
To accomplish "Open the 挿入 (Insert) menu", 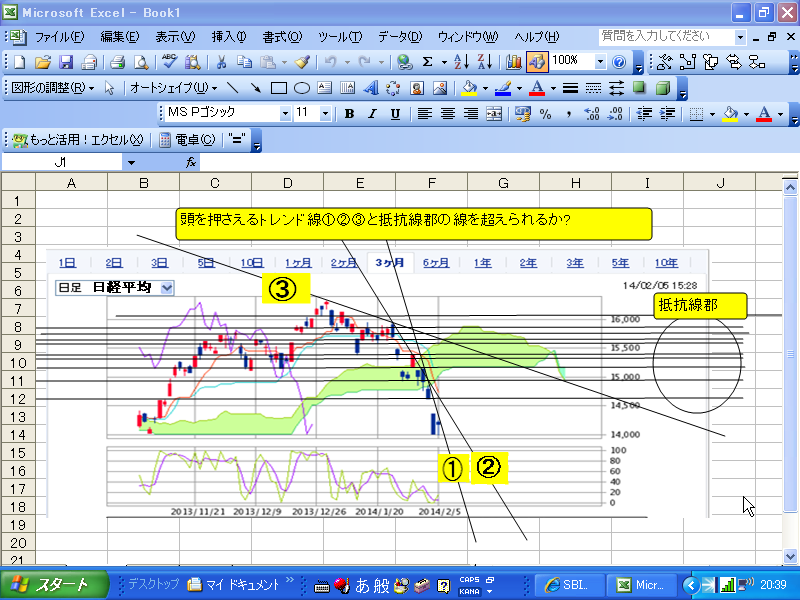I will (x=229, y=37).
